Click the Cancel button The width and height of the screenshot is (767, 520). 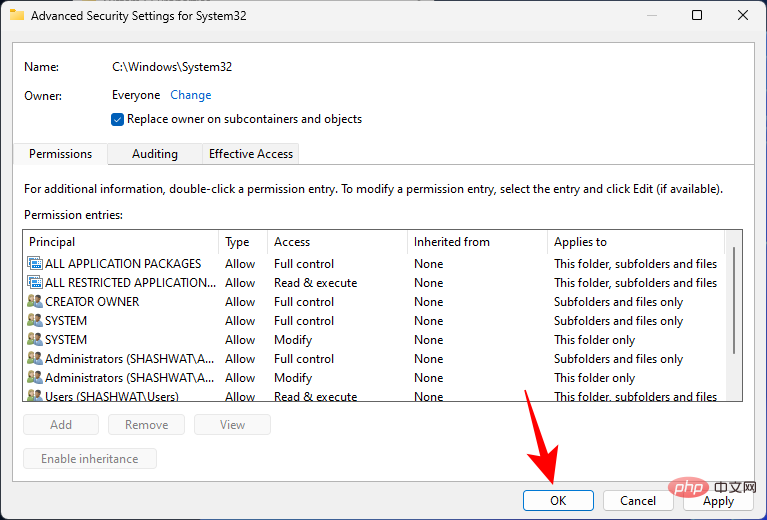pos(638,501)
